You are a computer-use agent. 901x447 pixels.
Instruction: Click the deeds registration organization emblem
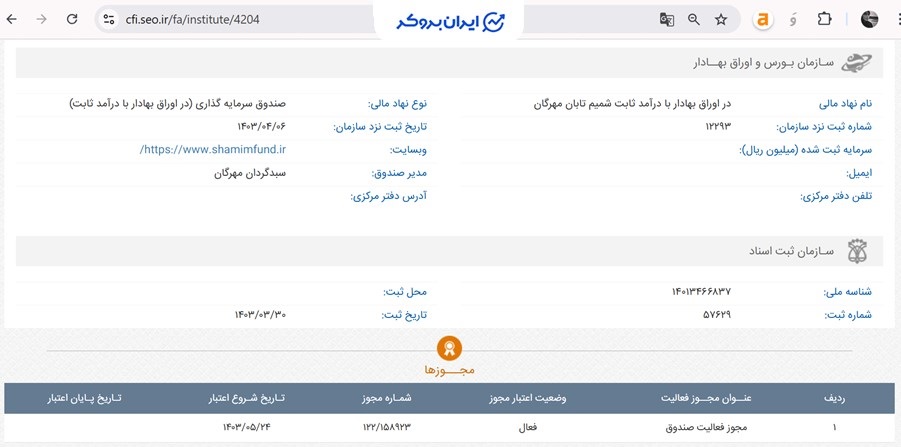(857, 251)
